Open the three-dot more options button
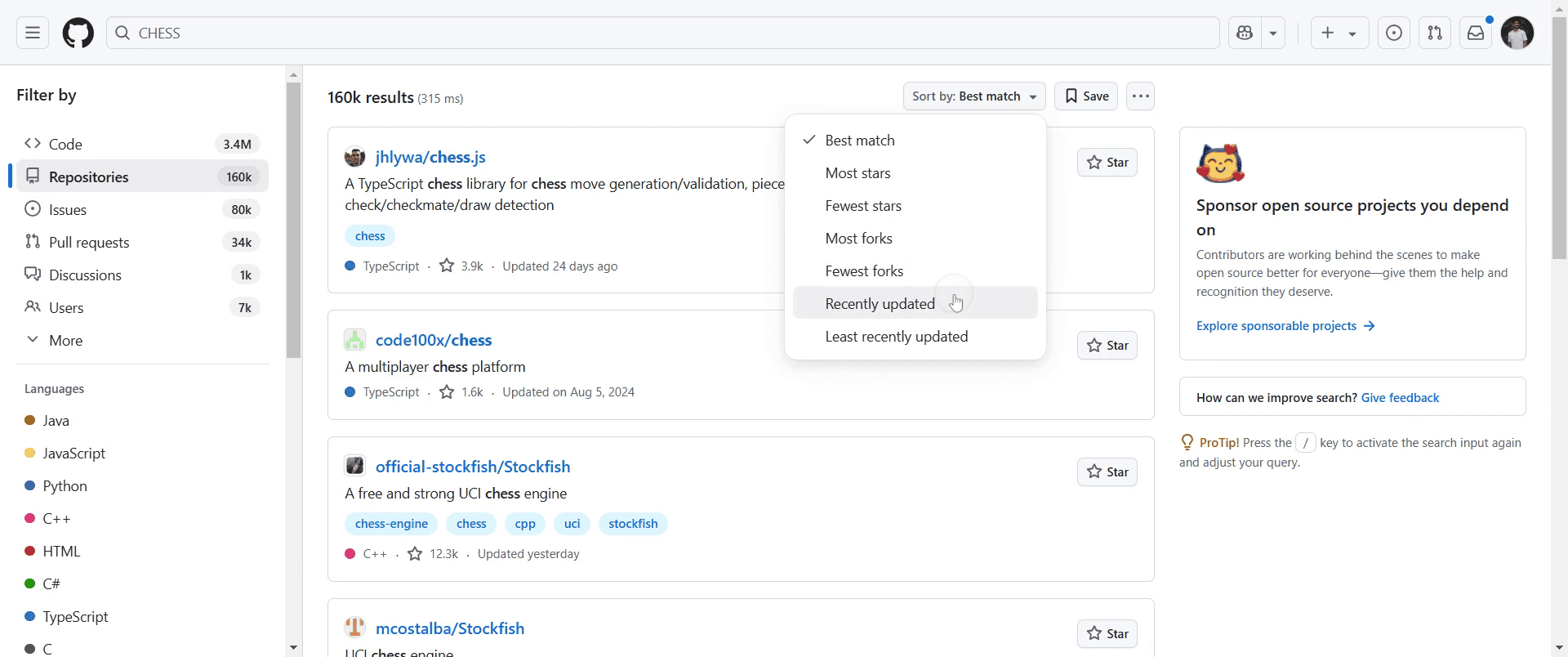Image resolution: width=1568 pixels, height=657 pixels. point(1140,96)
